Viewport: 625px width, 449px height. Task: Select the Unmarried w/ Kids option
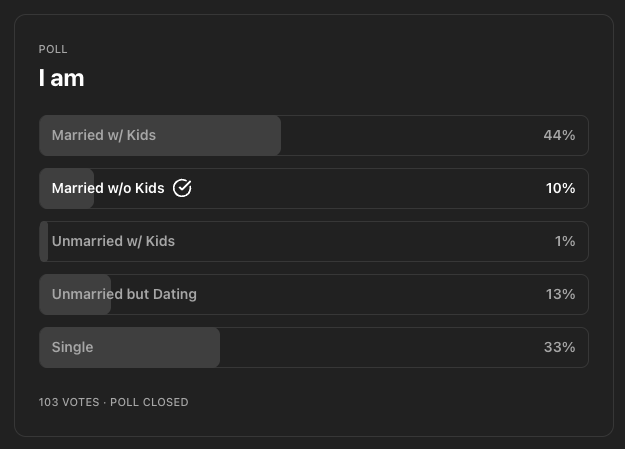click(x=314, y=241)
